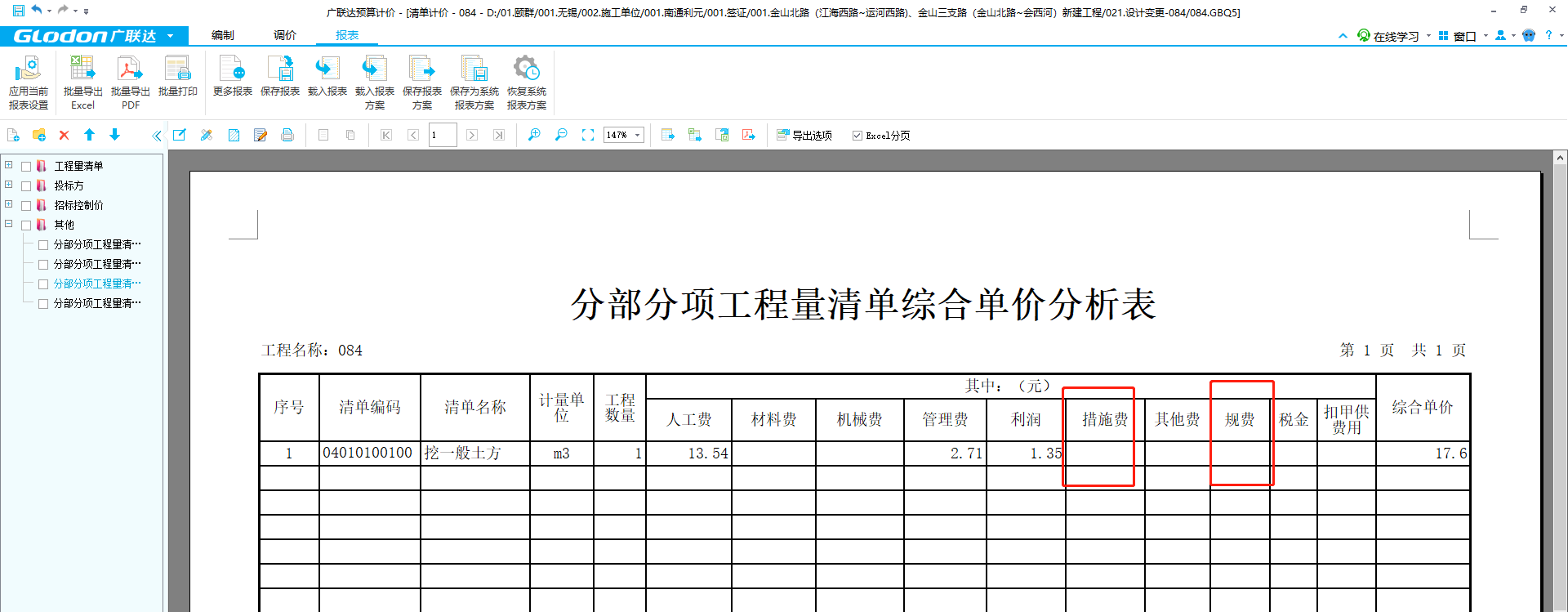Move report down with blue down arrow
The height and width of the screenshot is (612, 1568).
pos(115,135)
